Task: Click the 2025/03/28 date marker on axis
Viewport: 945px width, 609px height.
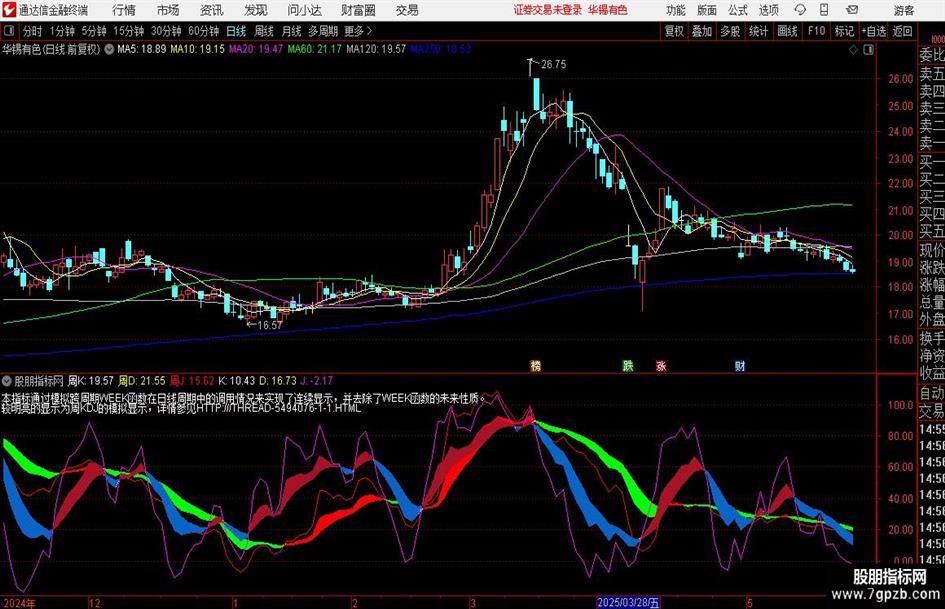Action: (628, 602)
